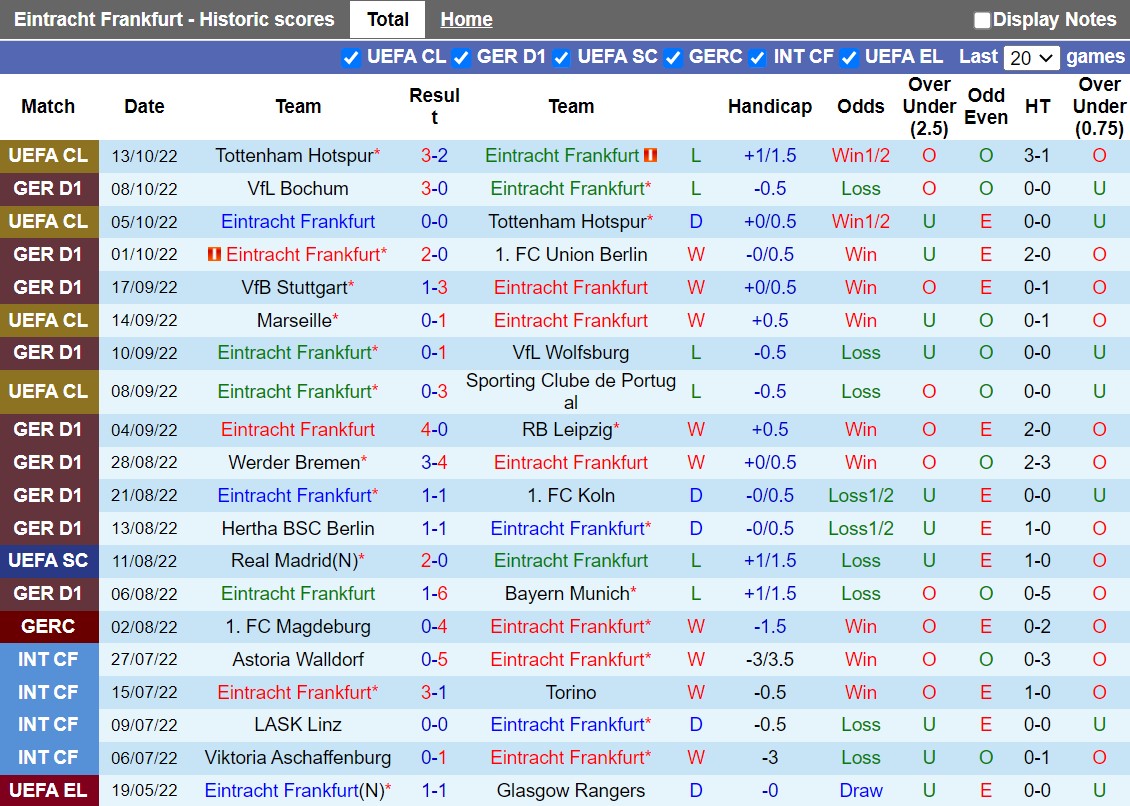The width and height of the screenshot is (1130, 806).
Task: Click the Odds column header
Action: tap(860, 107)
